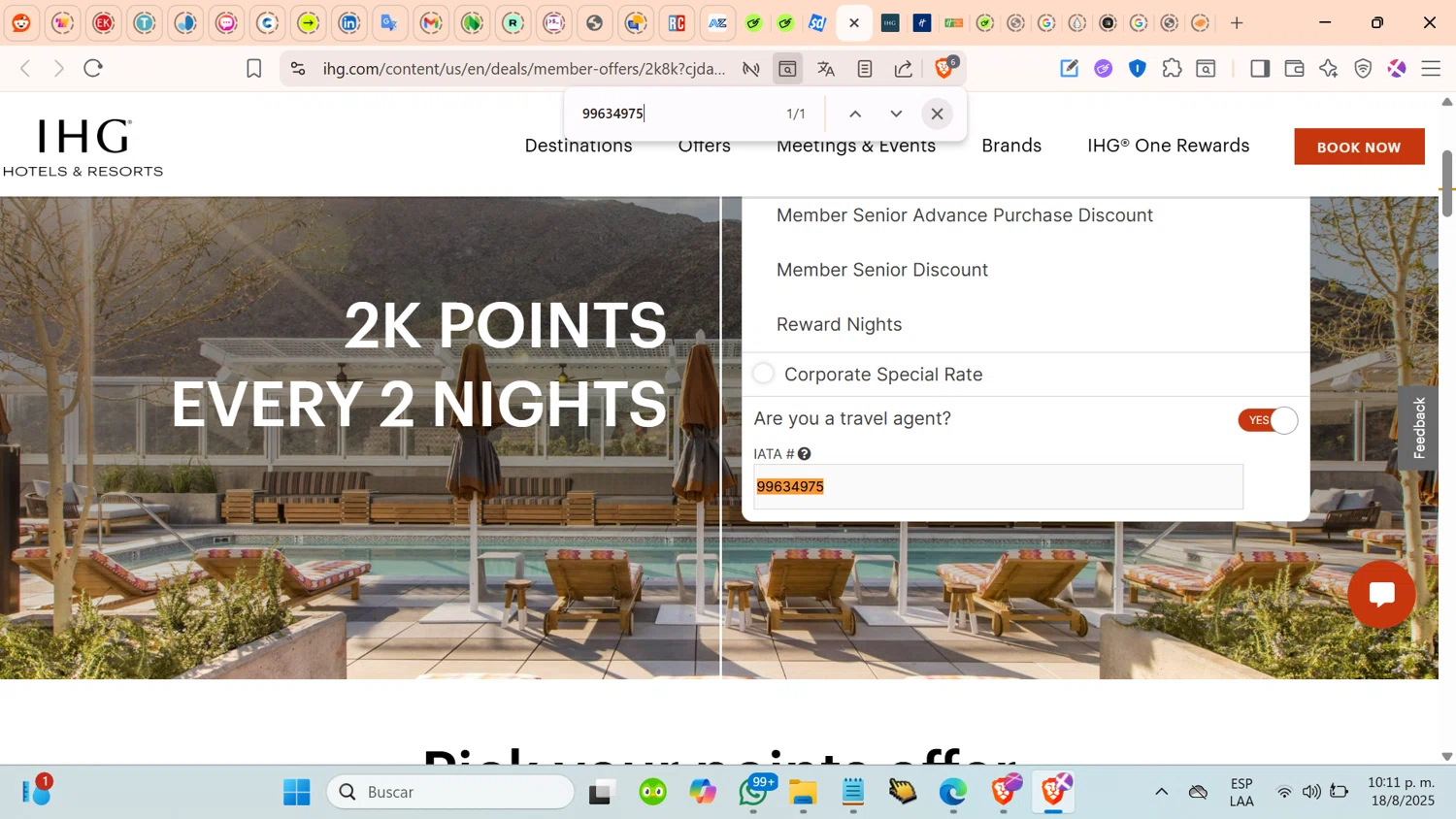The image size is (1456, 819).
Task: Open Meetings & Events menu
Action: pyautogui.click(x=856, y=147)
